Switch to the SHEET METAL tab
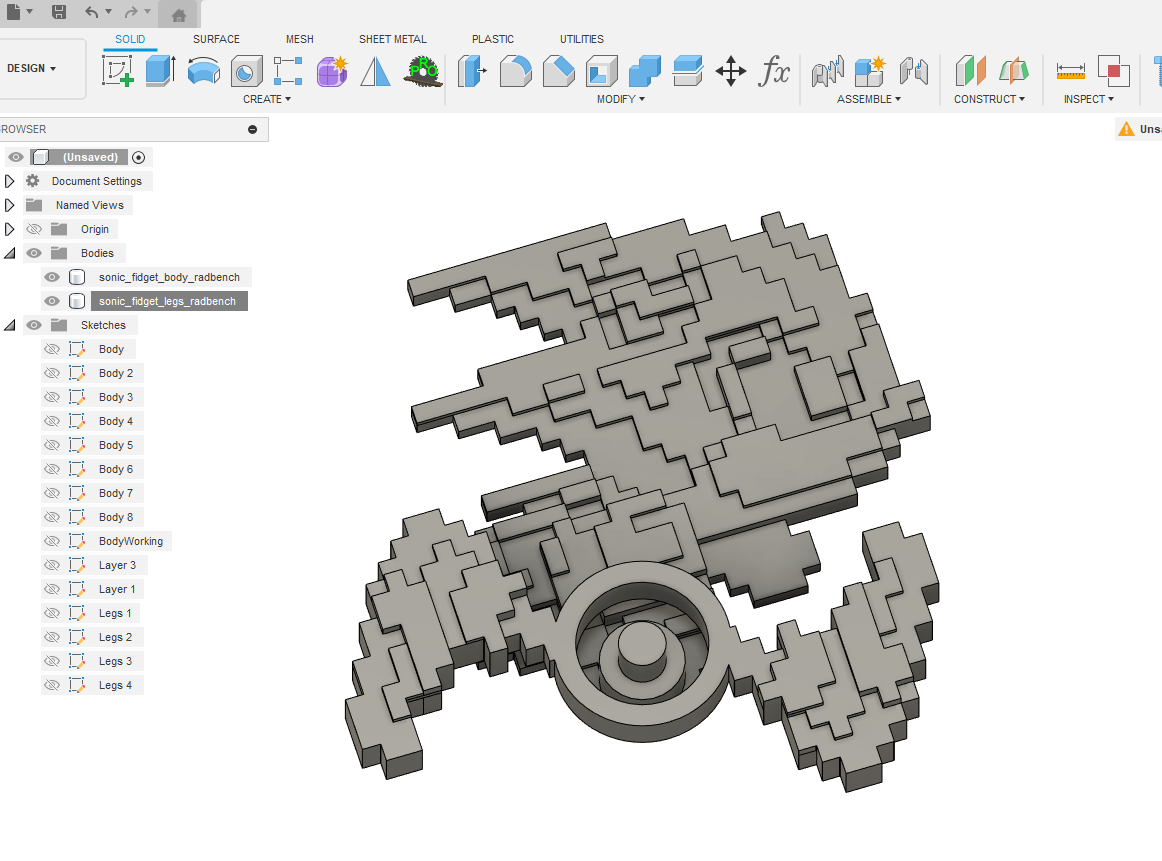 point(392,39)
